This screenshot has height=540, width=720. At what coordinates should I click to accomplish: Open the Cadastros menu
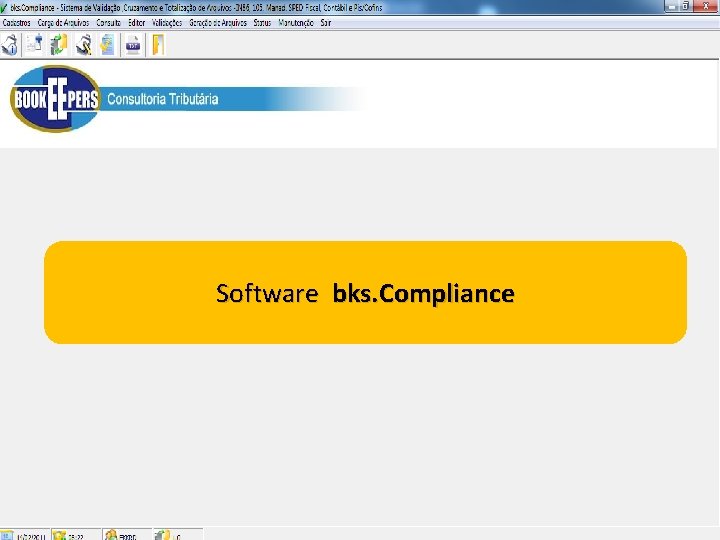point(17,22)
